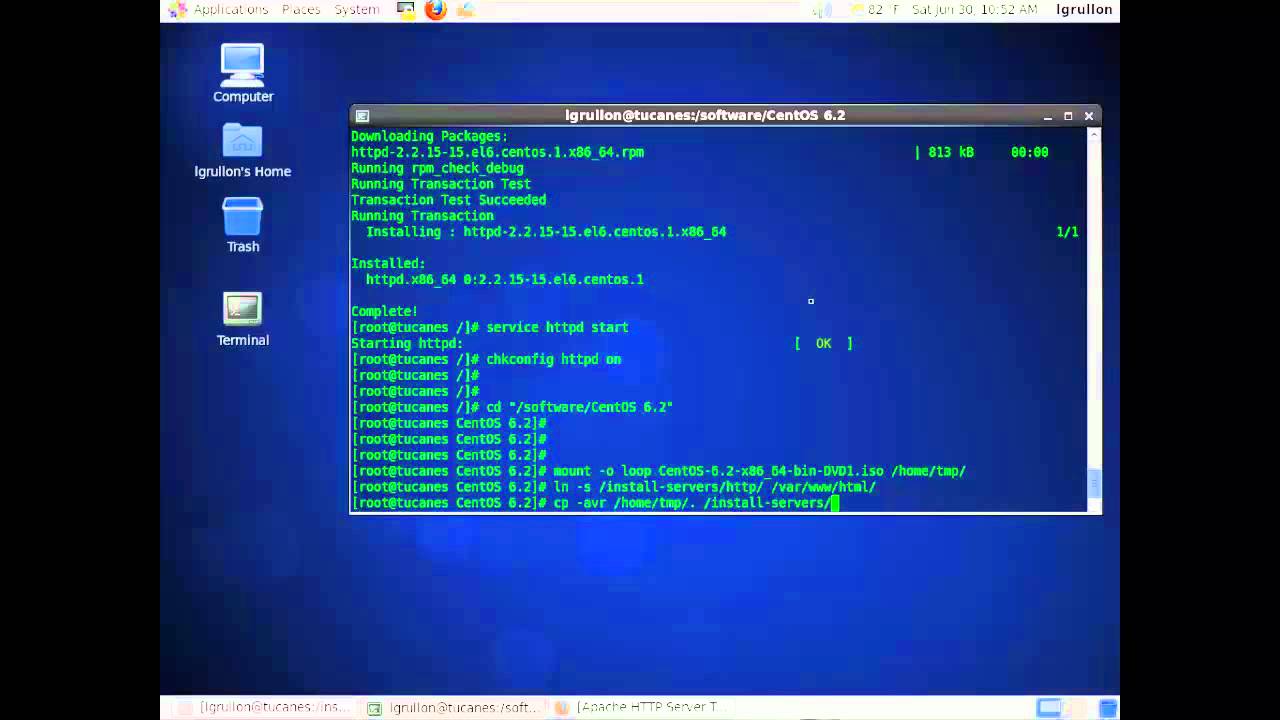Click the panel launcher icon right of Firefox

(x=466, y=10)
